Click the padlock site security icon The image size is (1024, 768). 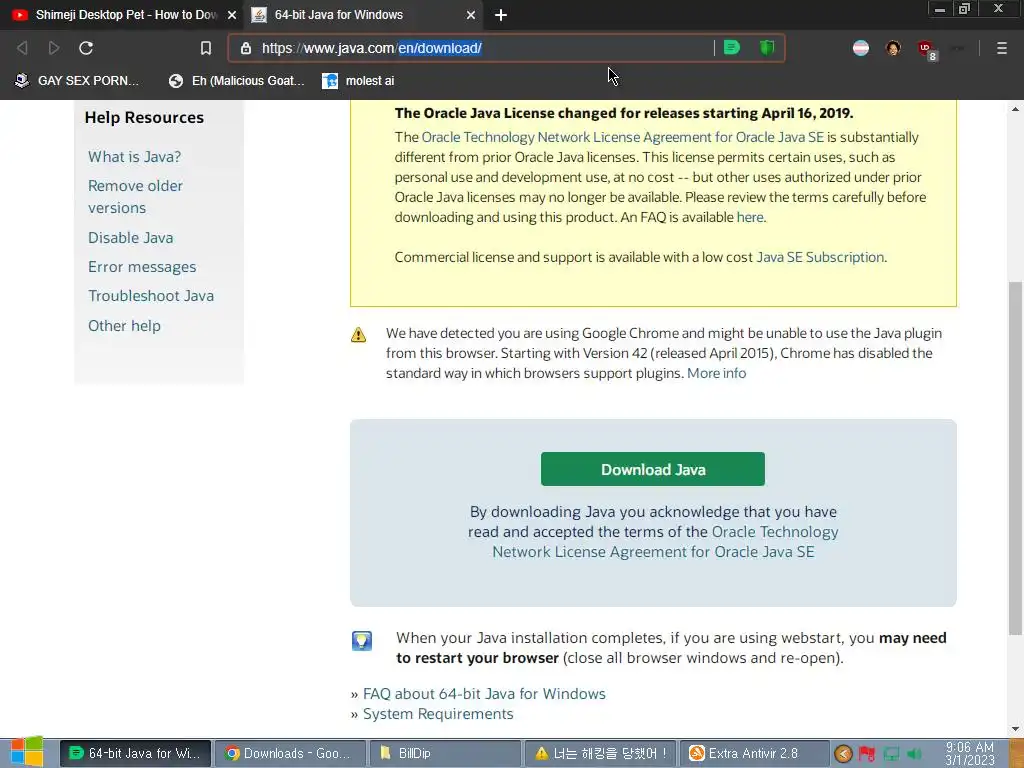(246, 48)
